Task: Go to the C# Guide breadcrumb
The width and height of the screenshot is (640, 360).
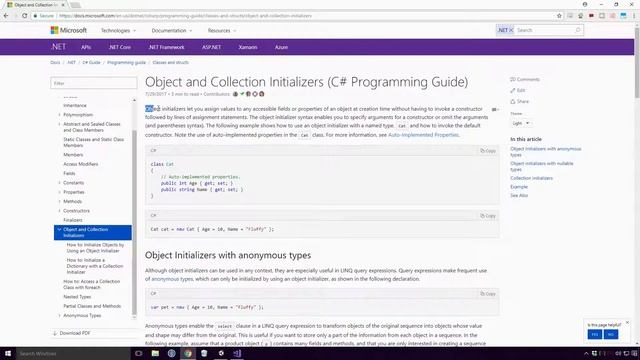Action: click(x=91, y=62)
